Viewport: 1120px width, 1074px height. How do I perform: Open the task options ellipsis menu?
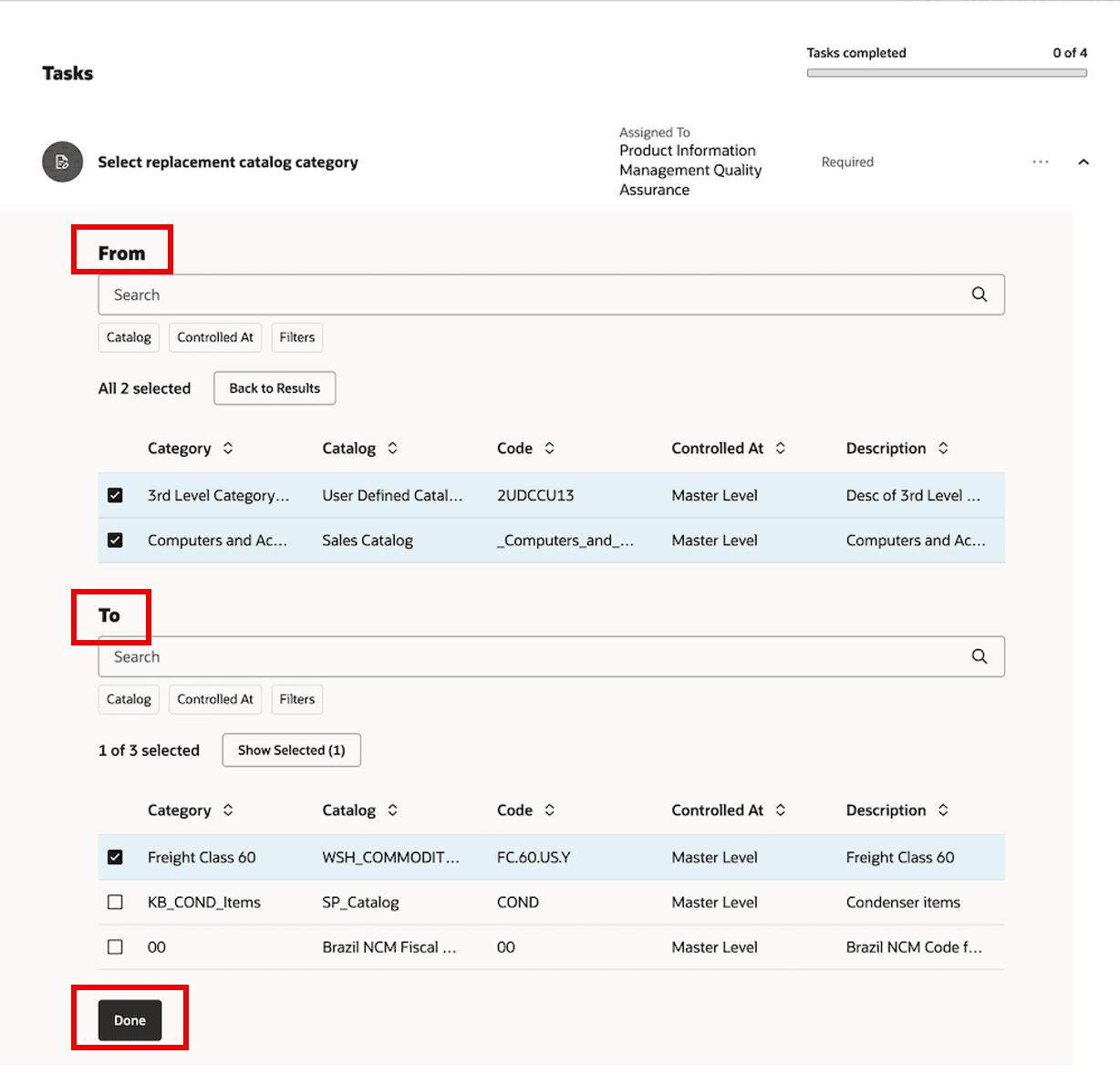(1040, 161)
